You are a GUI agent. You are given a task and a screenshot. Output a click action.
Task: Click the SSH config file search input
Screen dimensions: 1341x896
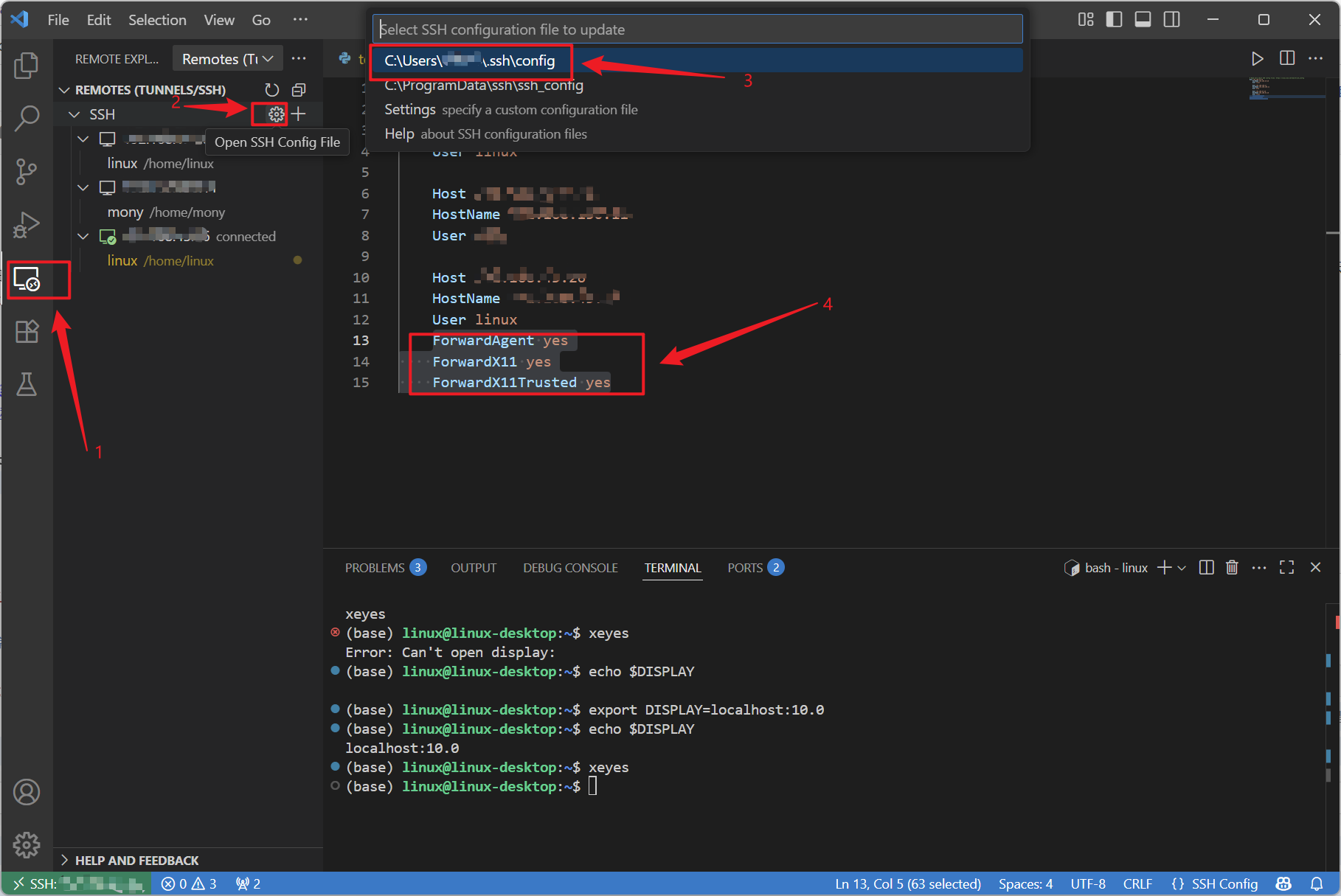pos(697,29)
